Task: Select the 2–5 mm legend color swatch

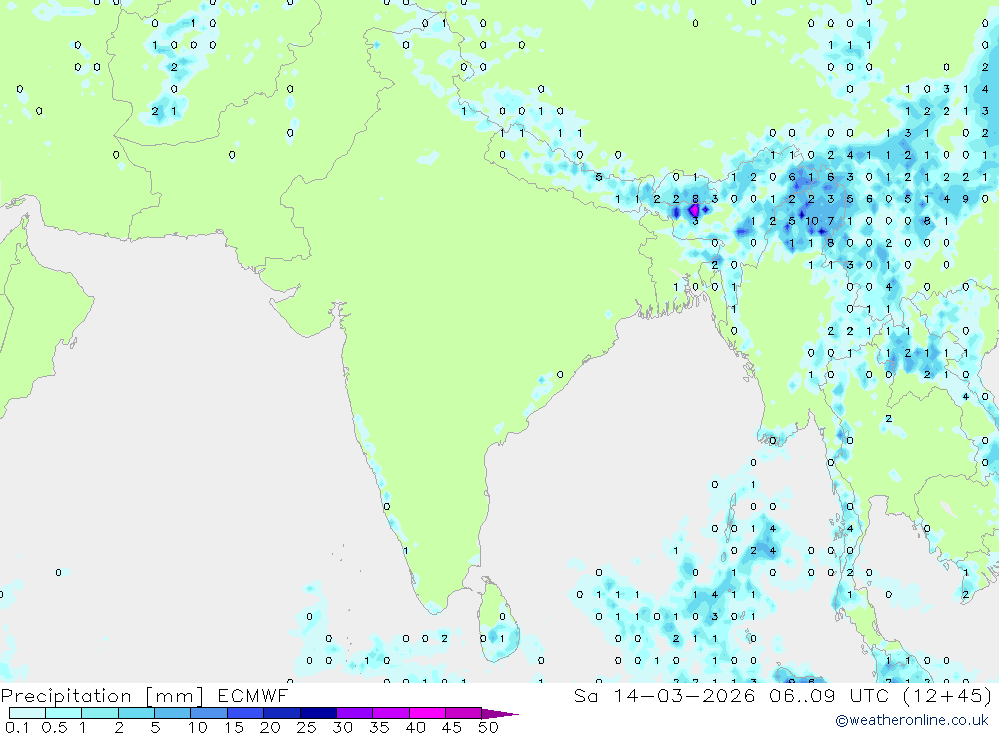Action: (x=136, y=713)
